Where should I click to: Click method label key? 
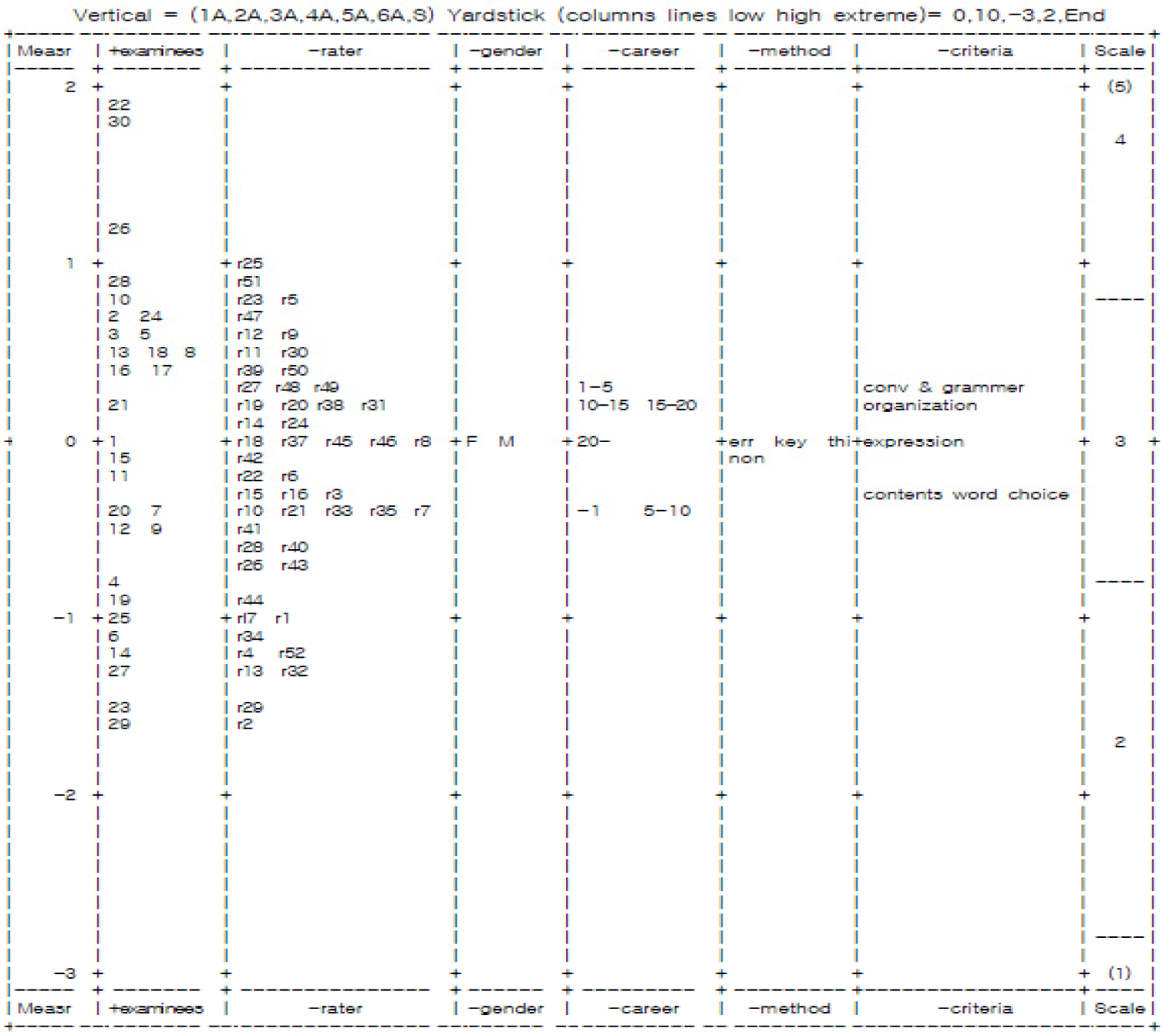click(x=790, y=442)
